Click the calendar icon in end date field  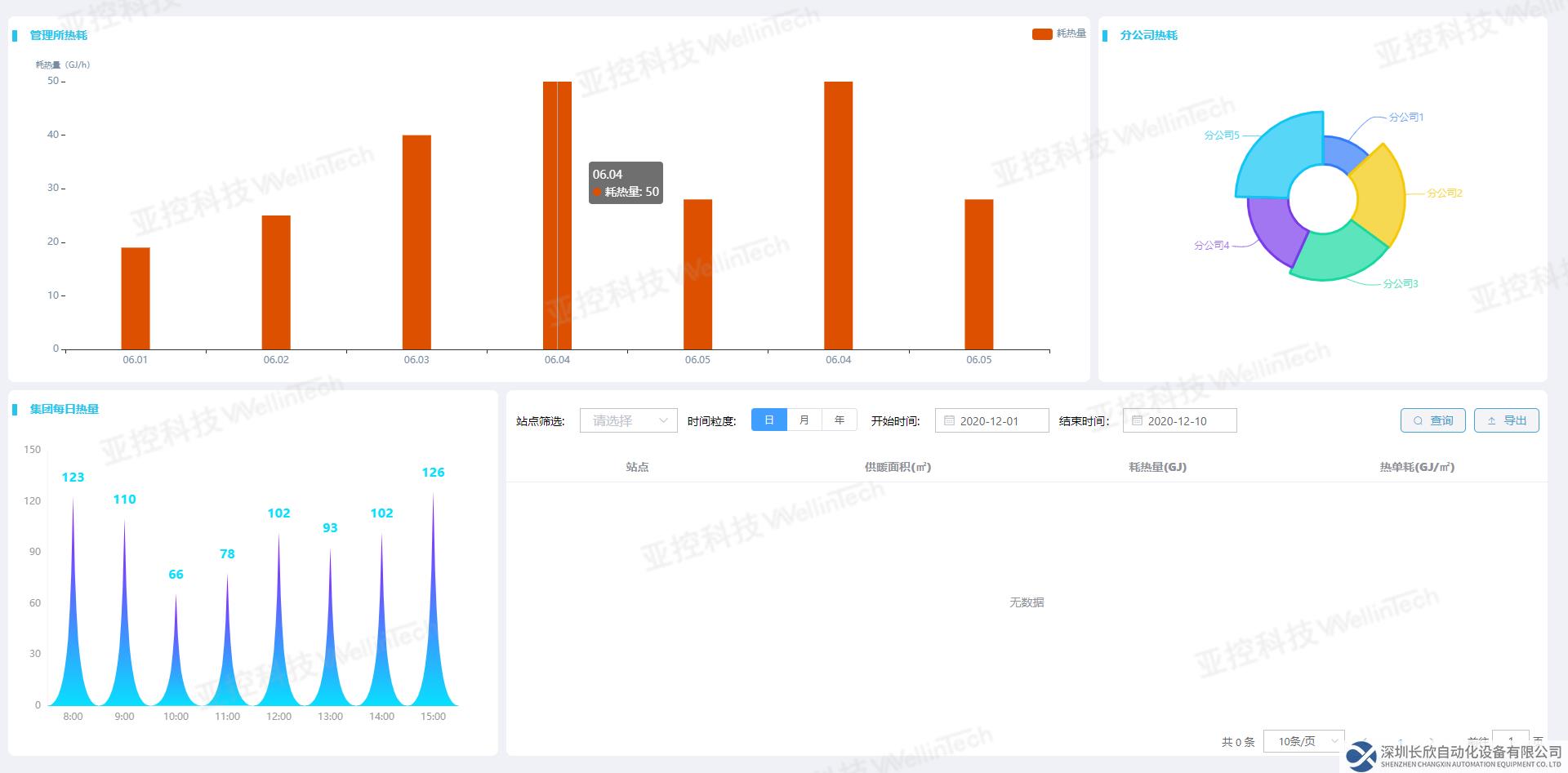[1137, 421]
